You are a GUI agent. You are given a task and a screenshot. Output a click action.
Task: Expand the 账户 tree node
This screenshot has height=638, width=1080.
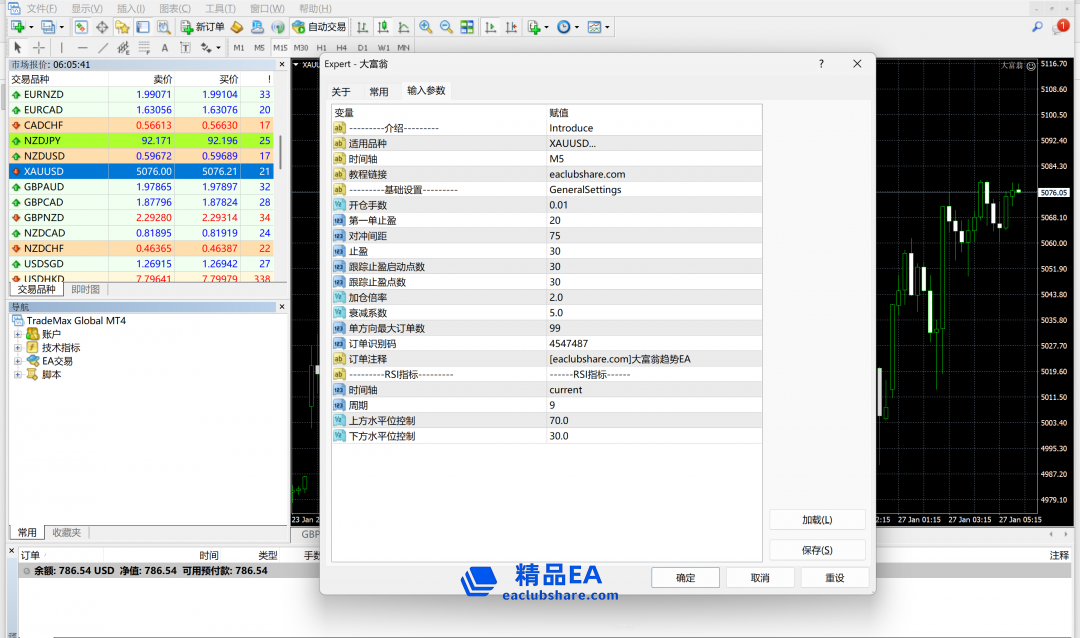[x=18, y=334]
